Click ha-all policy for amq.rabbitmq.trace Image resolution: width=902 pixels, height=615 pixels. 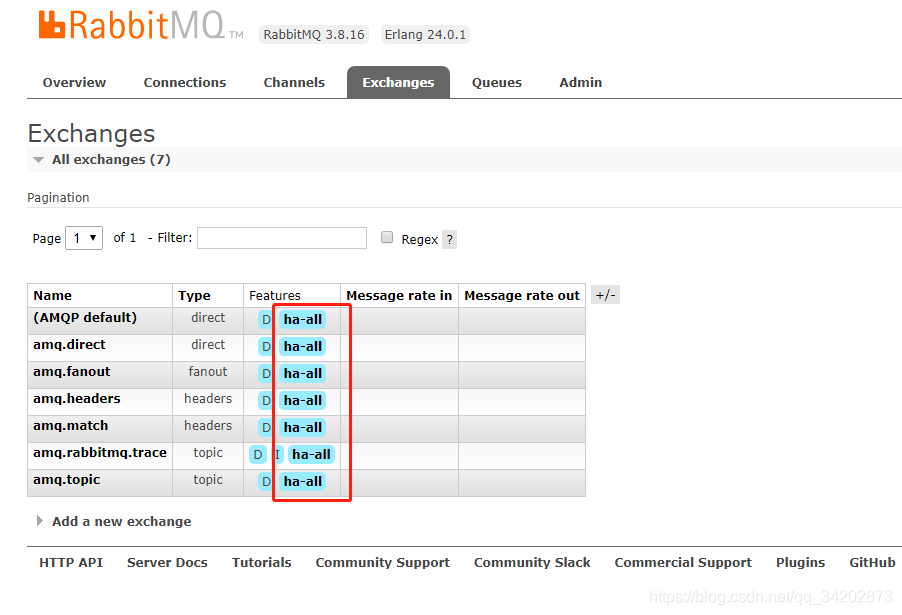click(311, 454)
